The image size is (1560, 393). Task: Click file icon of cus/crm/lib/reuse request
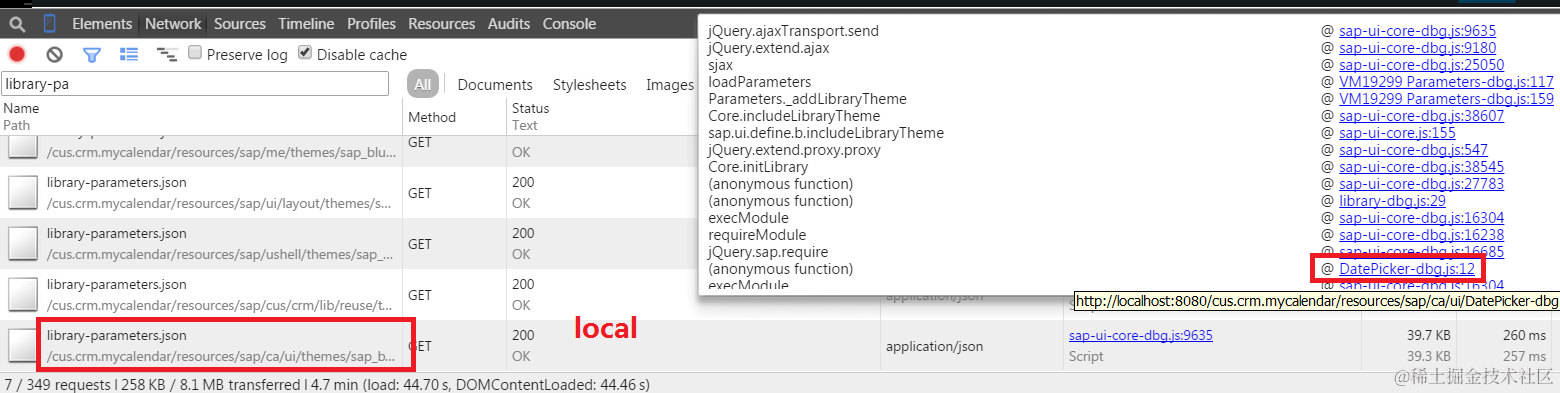point(22,294)
